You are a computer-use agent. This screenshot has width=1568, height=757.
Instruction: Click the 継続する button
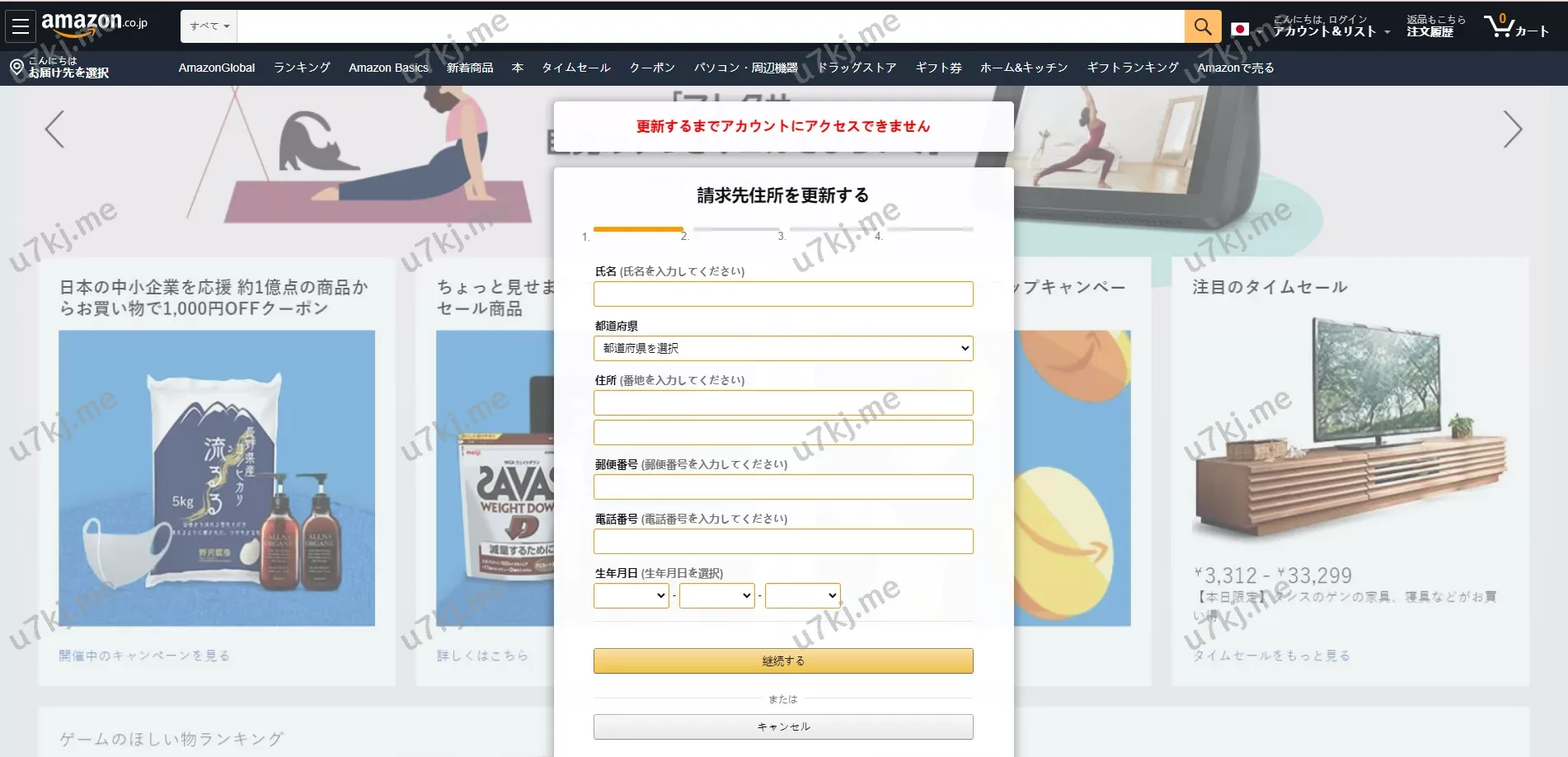click(782, 661)
